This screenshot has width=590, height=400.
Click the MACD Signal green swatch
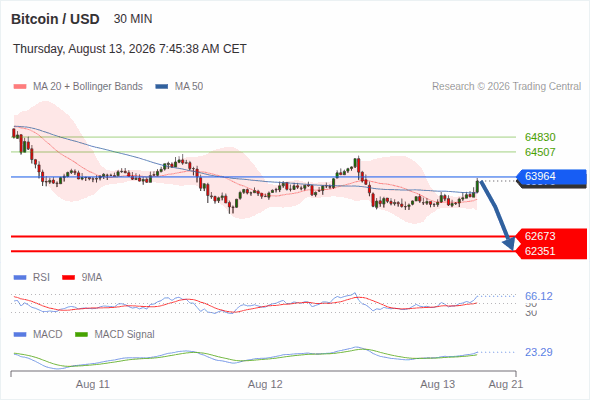(81, 334)
